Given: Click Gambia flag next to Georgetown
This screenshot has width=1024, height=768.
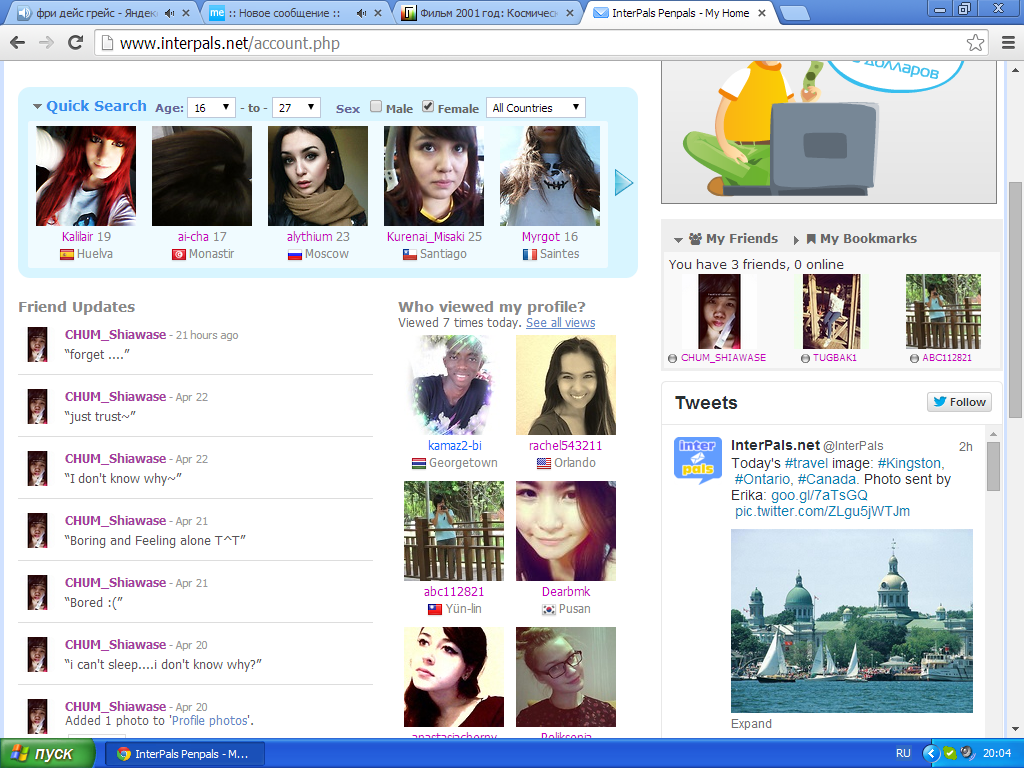Looking at the screenshot, I should coord(419,464).
